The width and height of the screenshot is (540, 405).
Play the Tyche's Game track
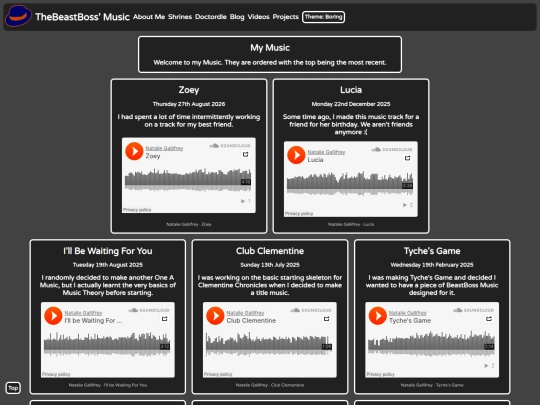[x=377, y=316]
